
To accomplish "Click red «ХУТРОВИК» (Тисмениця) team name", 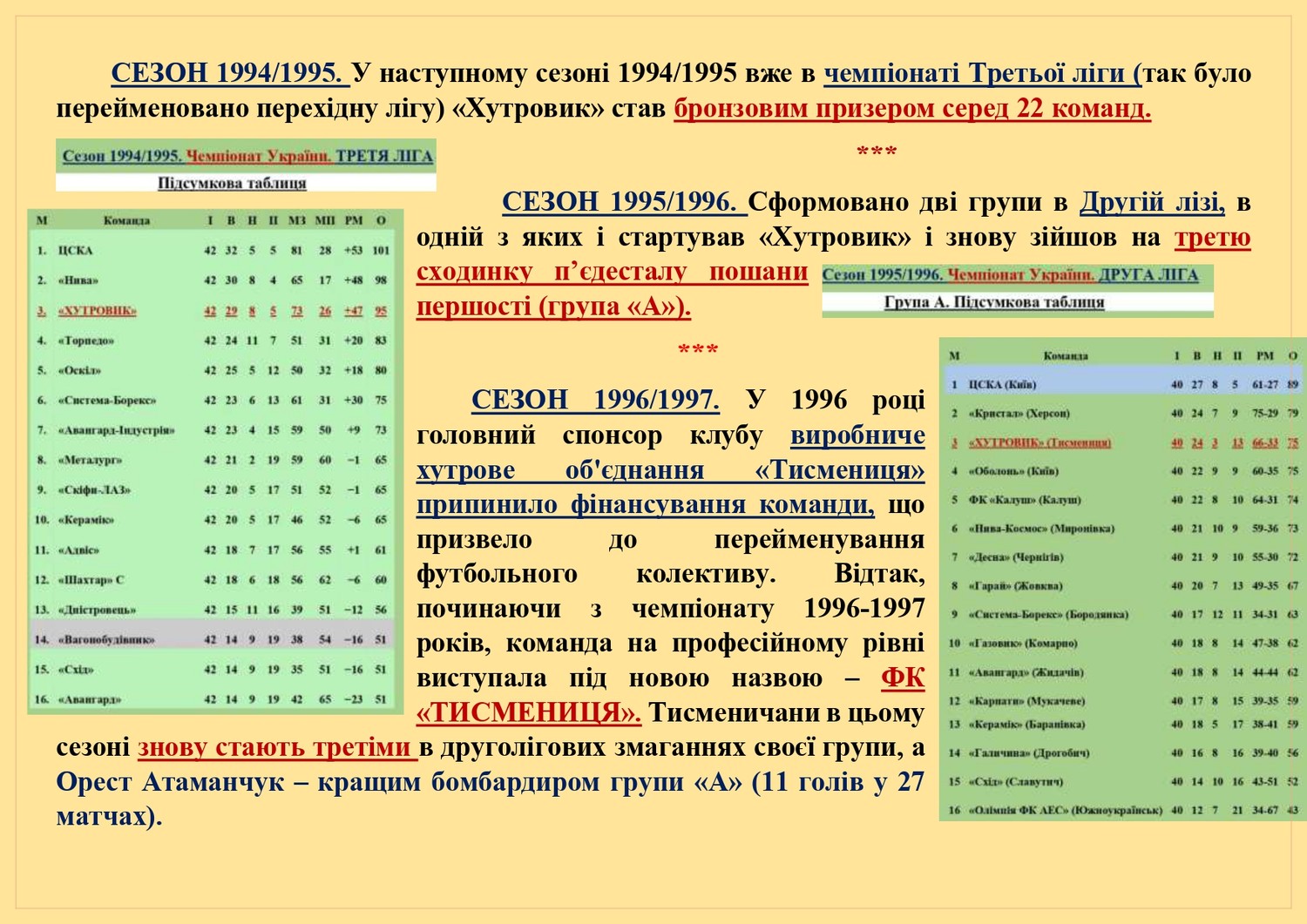I will 1040,443.
